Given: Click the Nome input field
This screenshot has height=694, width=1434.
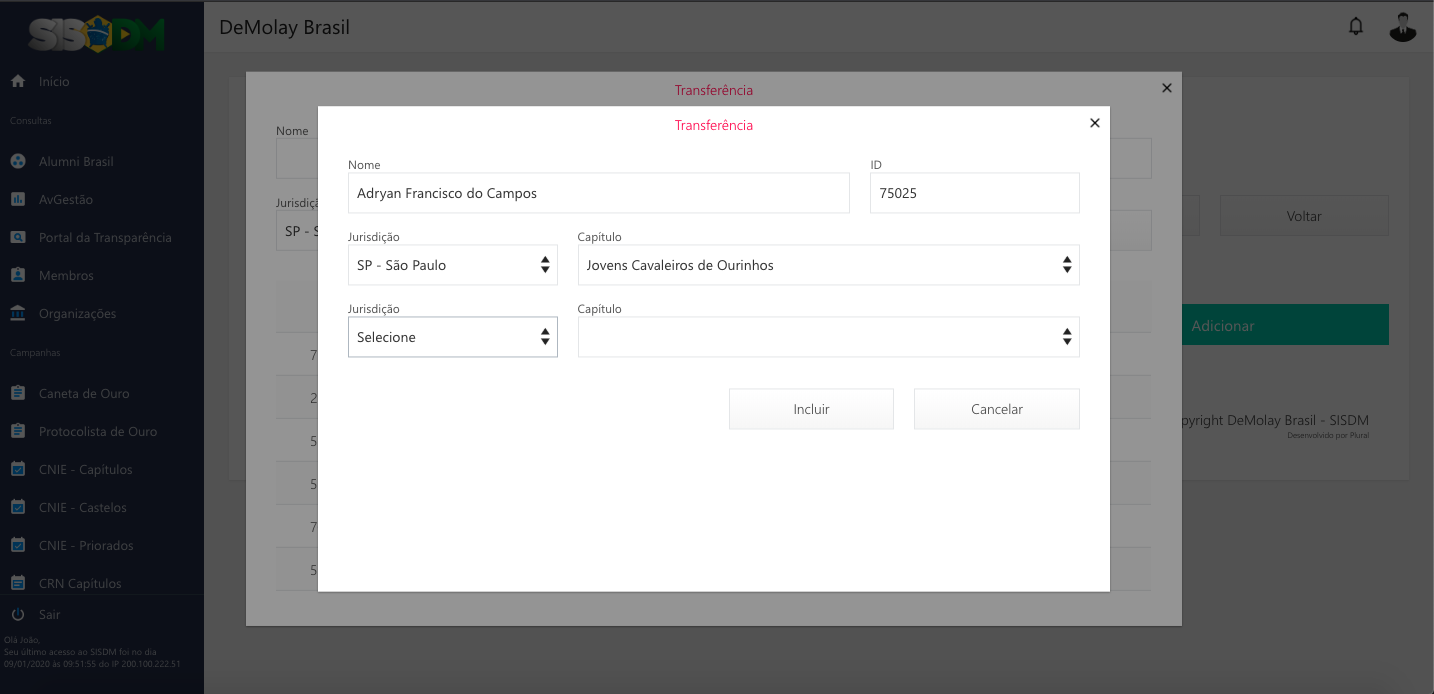Looking at the screenshot, I should tap(598, 193).
